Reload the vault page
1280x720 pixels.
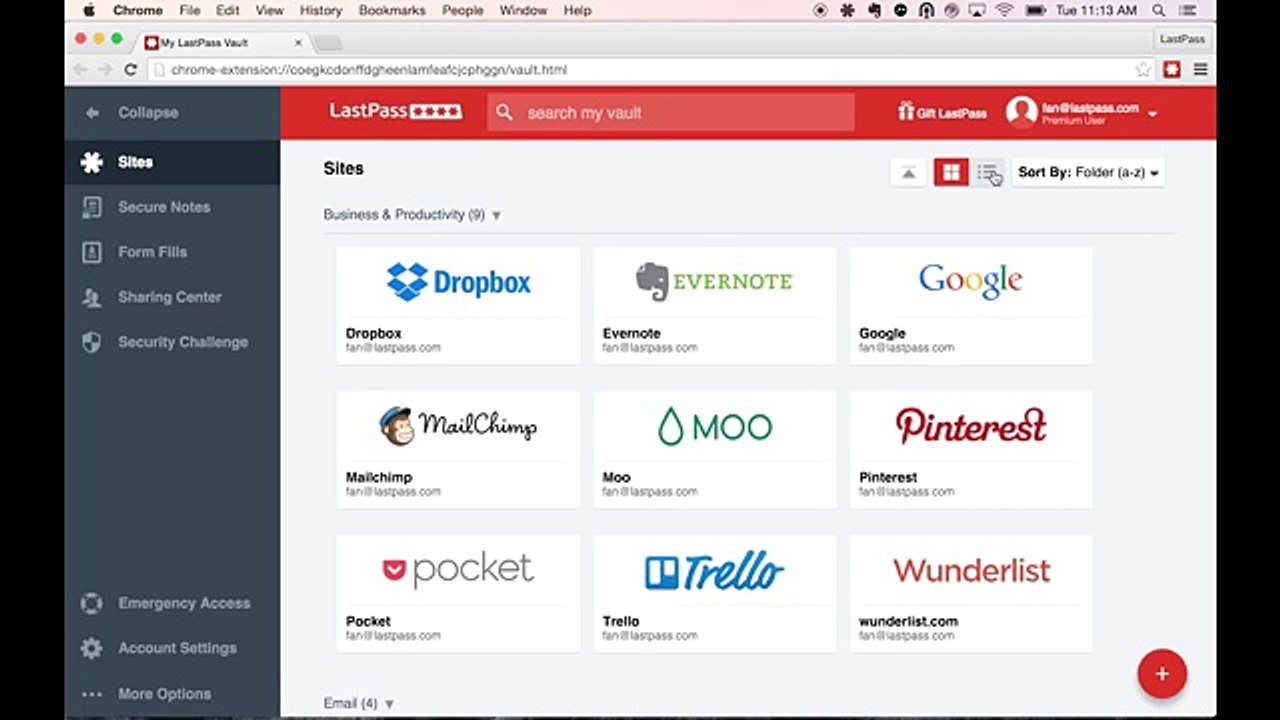[130, 70]
